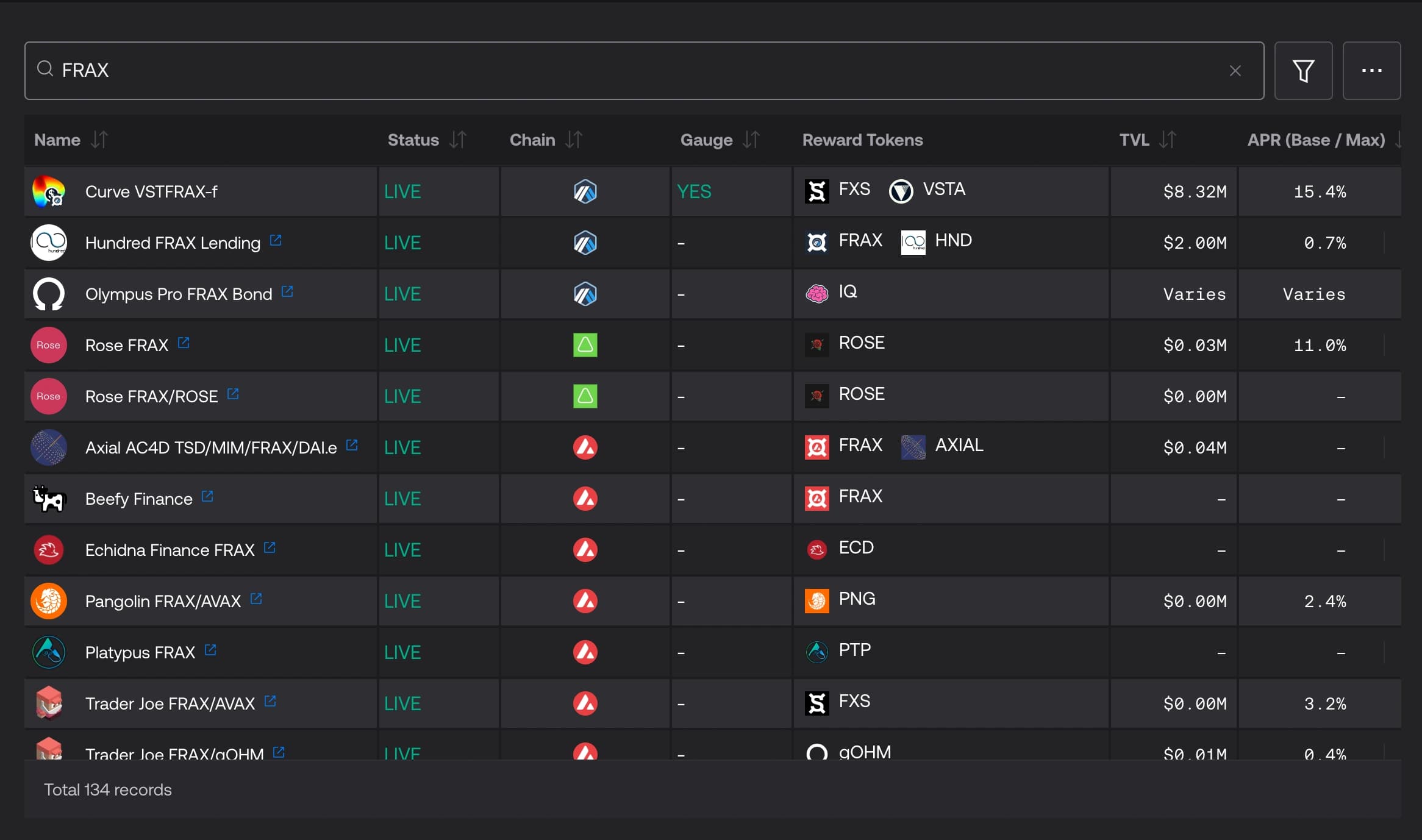Viewport: 1422px width, 840px height.
Task: Open Rose FRAX/ROSE external link icon
Action: (233, 394)
